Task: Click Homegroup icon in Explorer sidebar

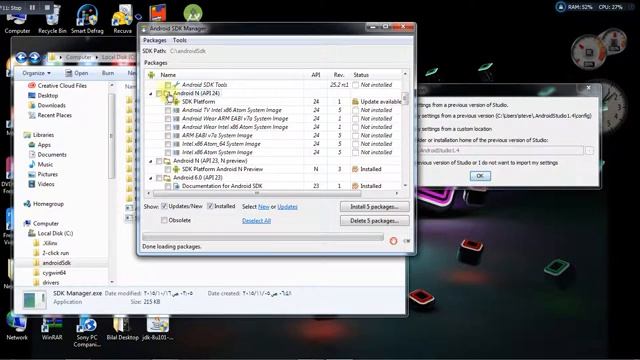Action: pyautogui.click(x=27, y=204)
